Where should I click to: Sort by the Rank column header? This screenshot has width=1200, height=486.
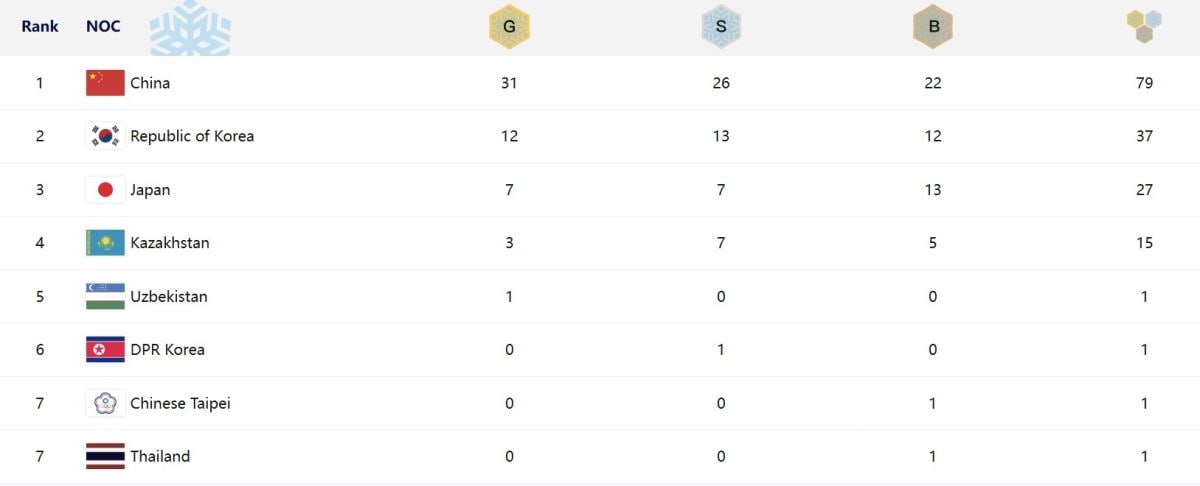pos(40,26)
